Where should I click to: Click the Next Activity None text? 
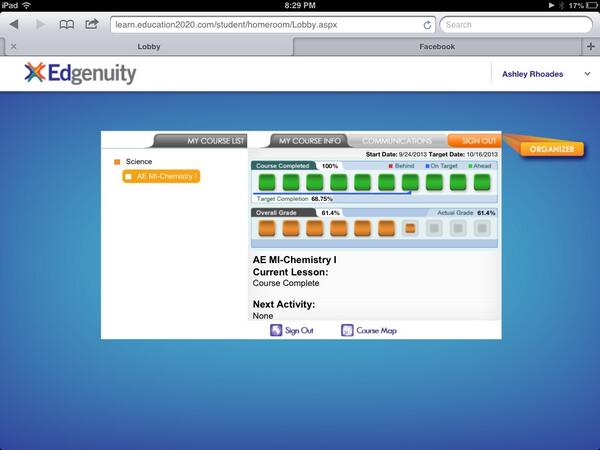tap(263, 316)
